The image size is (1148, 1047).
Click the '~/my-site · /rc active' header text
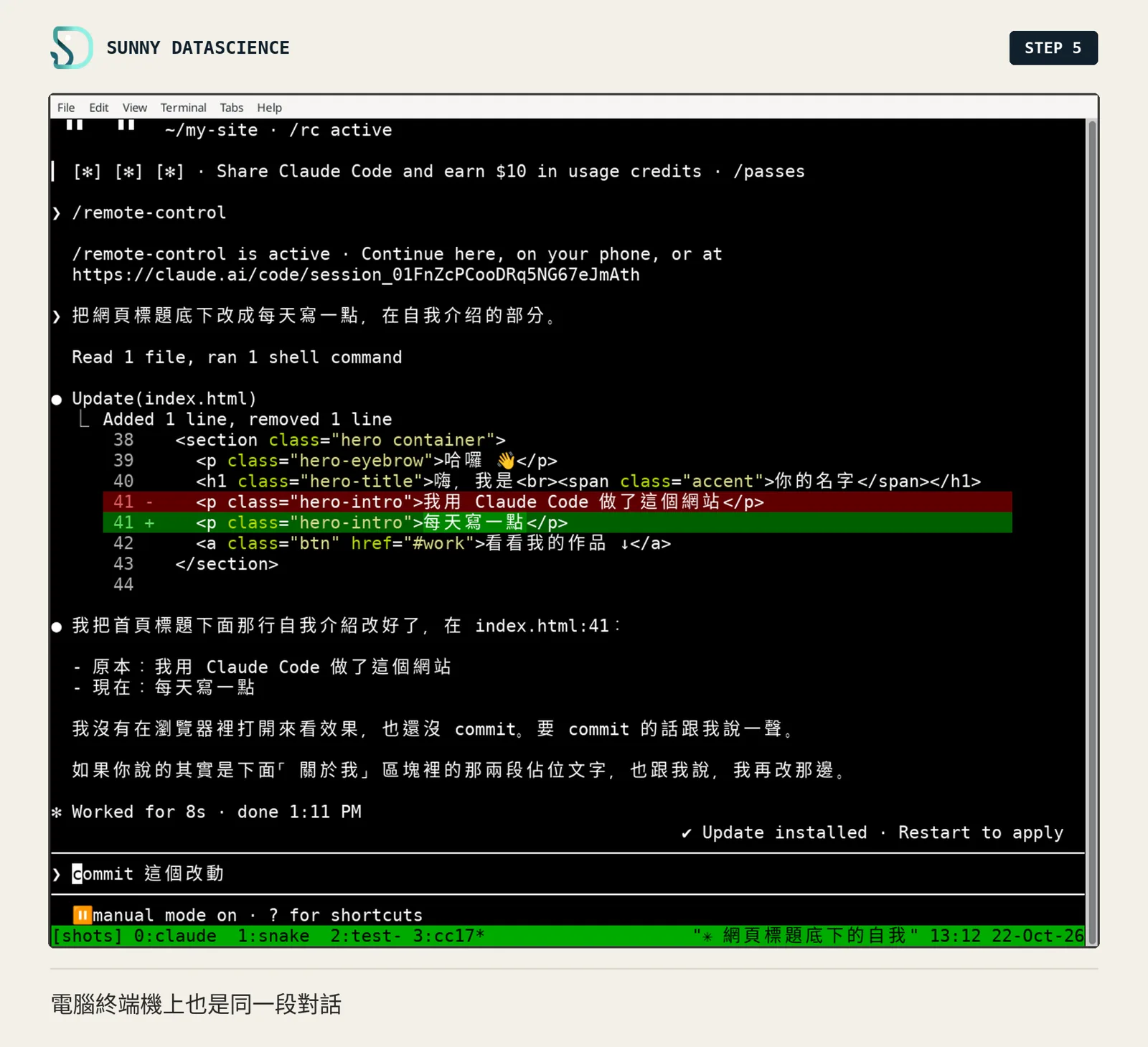tap(278, 130)
